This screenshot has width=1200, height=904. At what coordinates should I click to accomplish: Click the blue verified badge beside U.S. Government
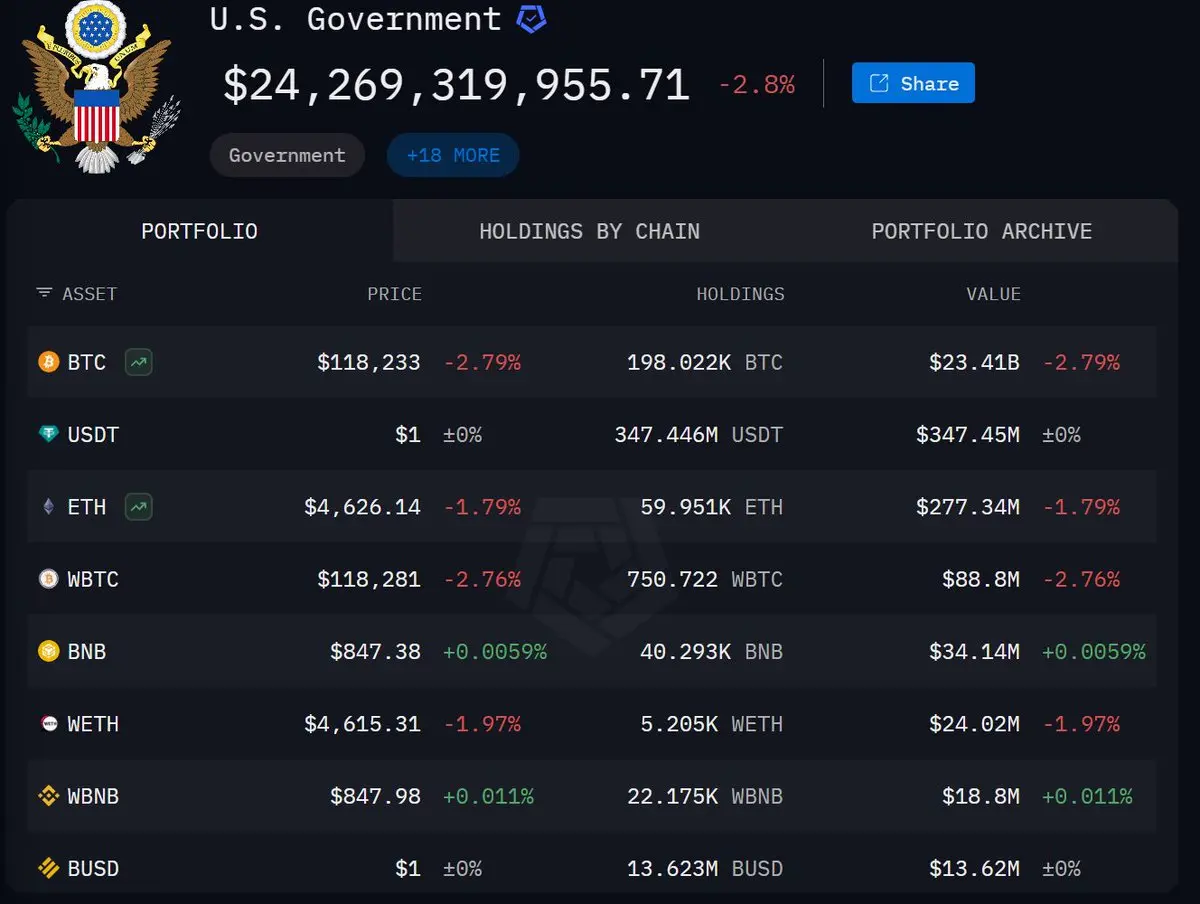[x=531, y=18]
